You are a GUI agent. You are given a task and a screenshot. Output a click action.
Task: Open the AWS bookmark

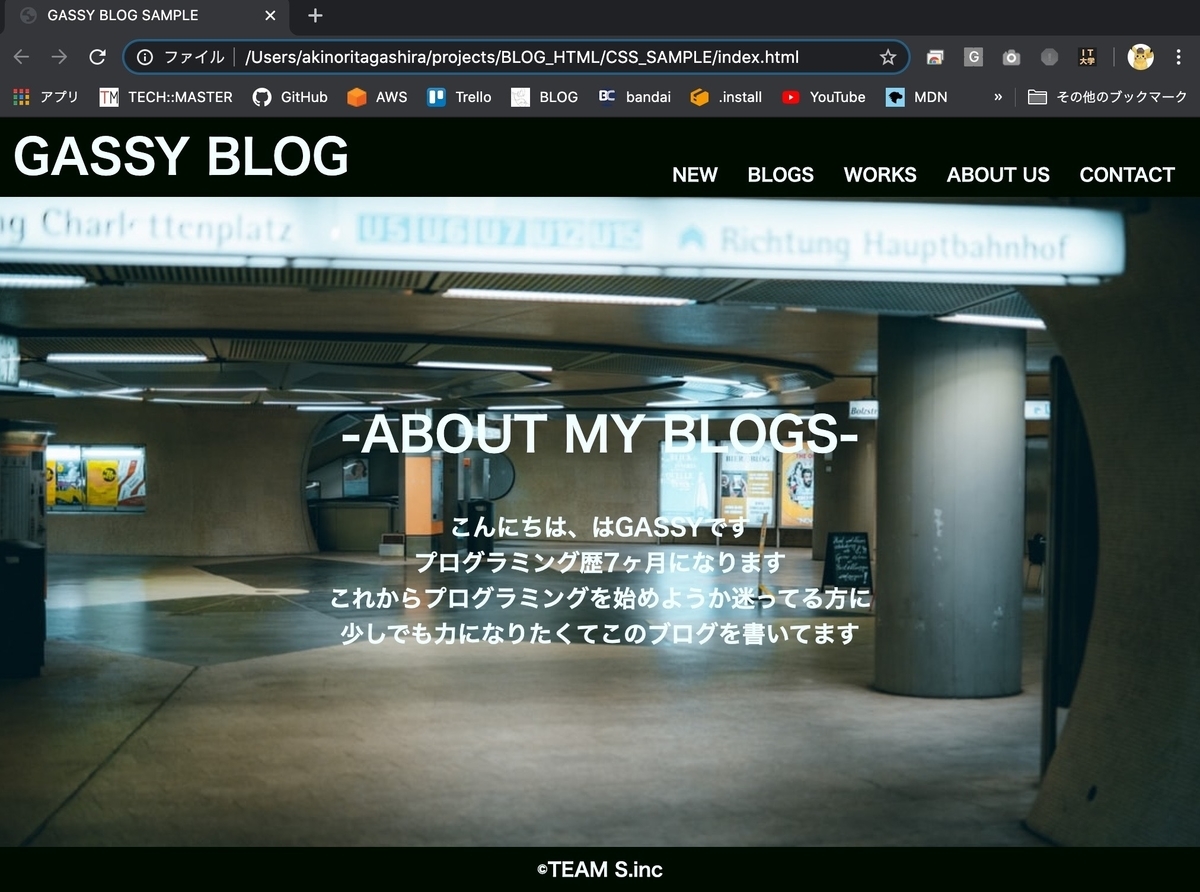377,97
